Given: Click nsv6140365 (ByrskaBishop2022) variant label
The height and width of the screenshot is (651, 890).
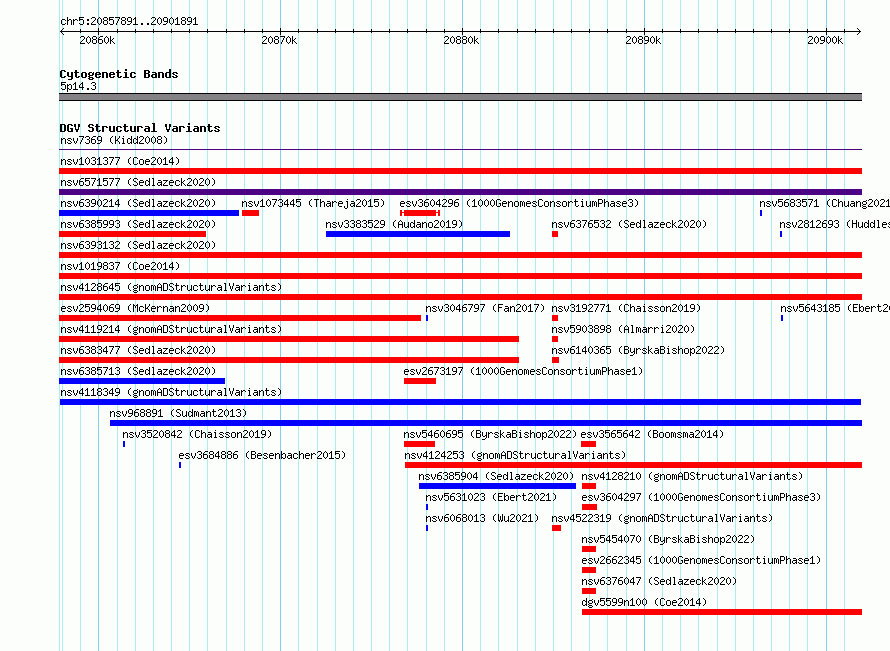Looking at the screenshot, I should (x=638, y=350).
